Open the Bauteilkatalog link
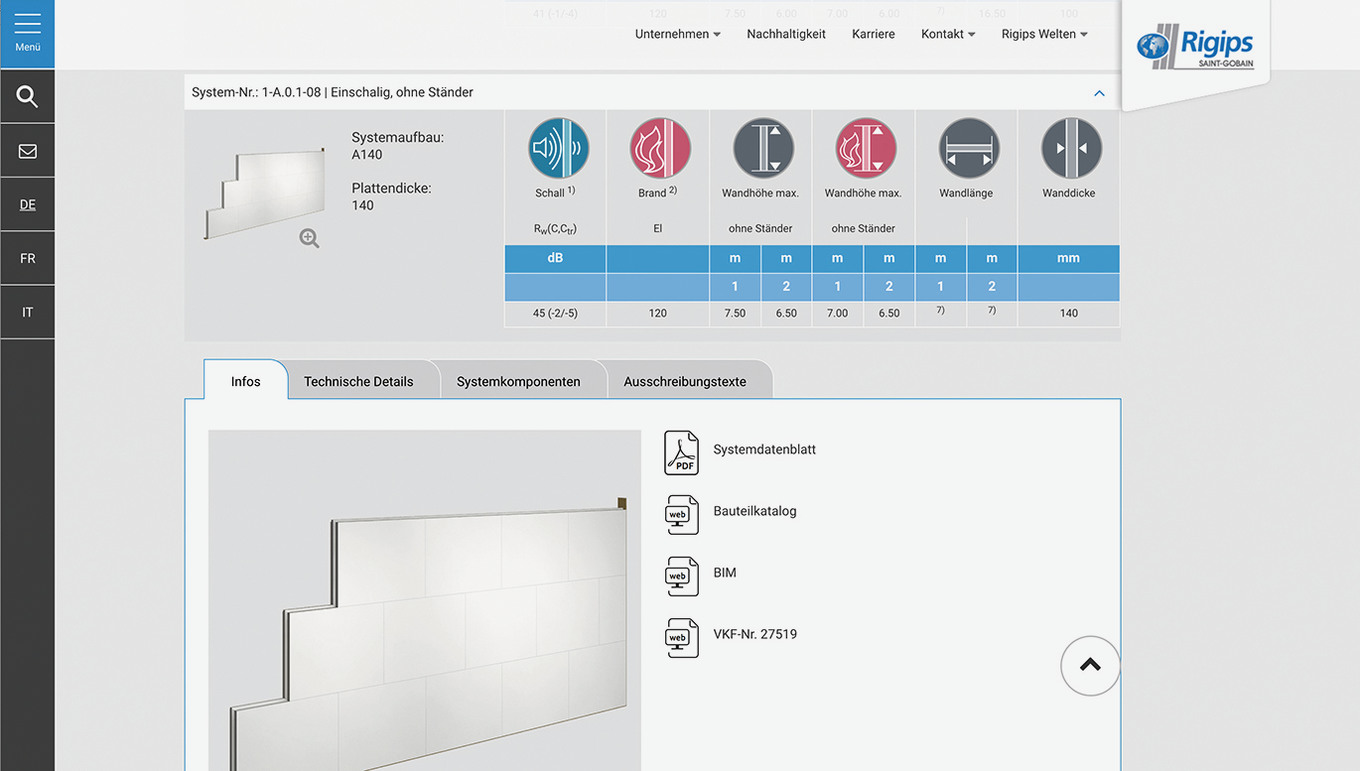Viewport: 1360px width, 771px height. 754,511
